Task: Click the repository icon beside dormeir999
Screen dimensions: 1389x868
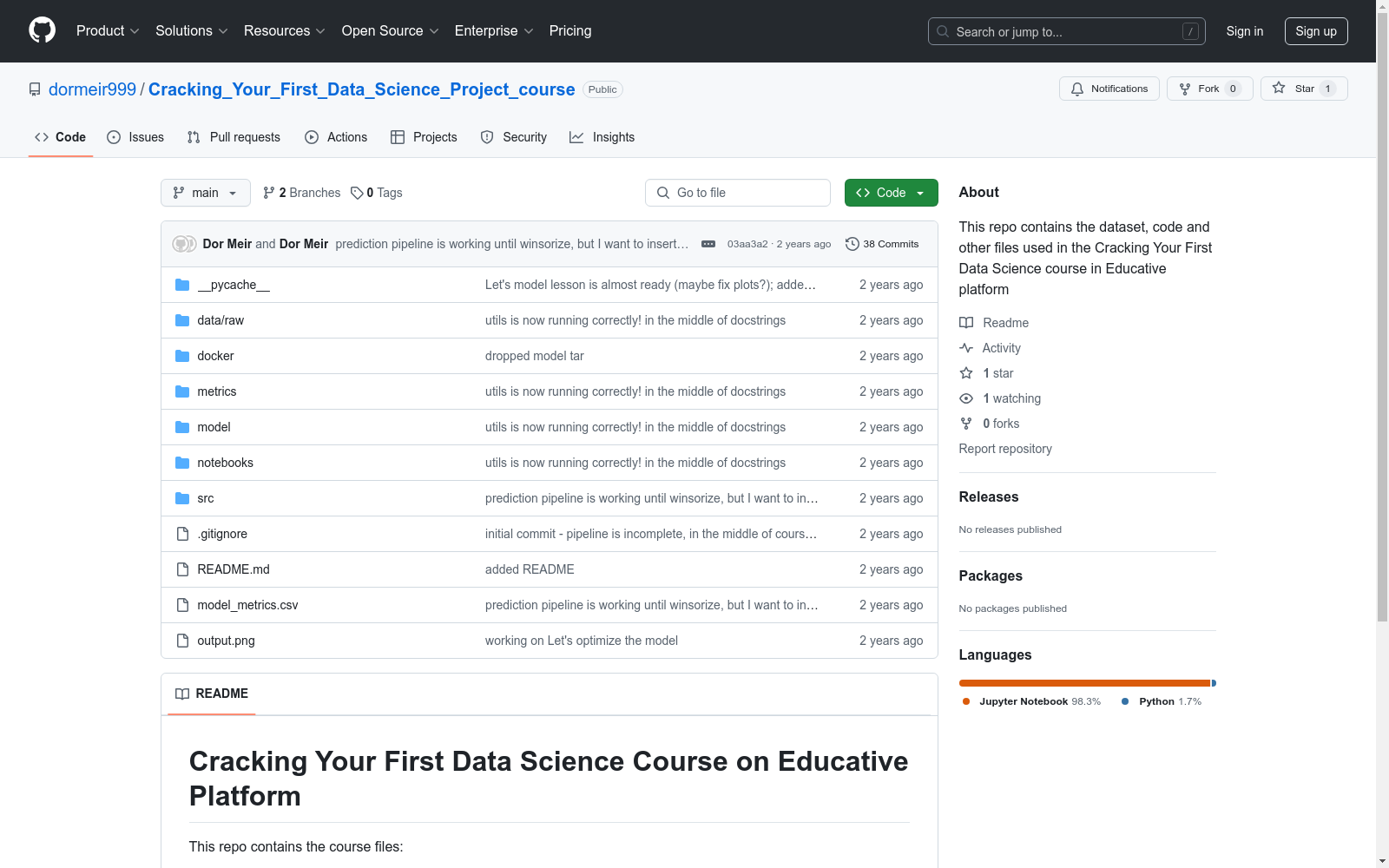Action: click(35, 89)
